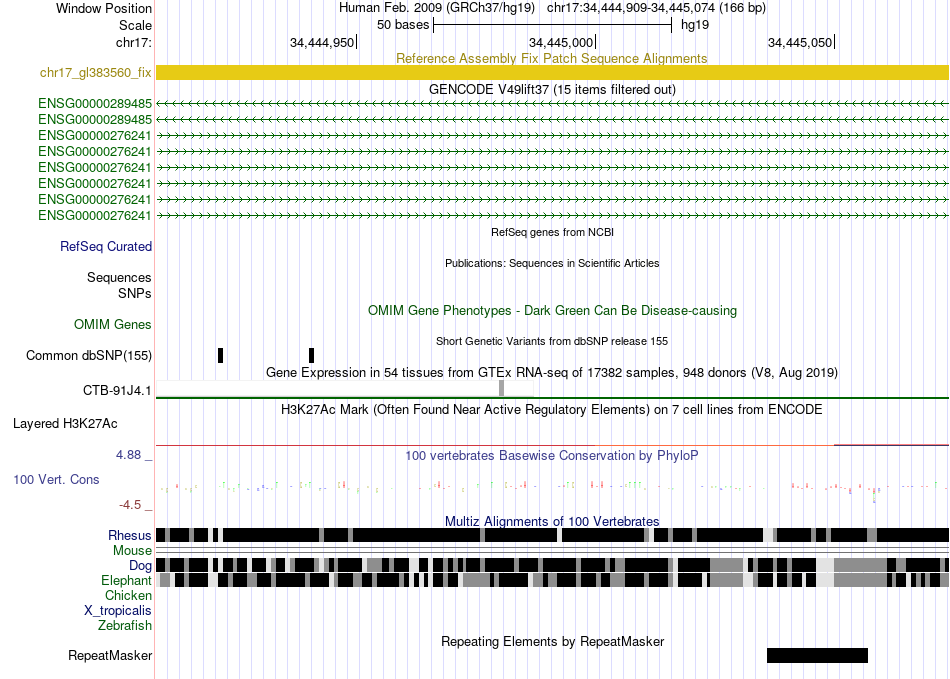Open the GTEx Gene Expression in 54 tissues title
This screenshot has height=679, width=950.
click(x=552, y=373)
